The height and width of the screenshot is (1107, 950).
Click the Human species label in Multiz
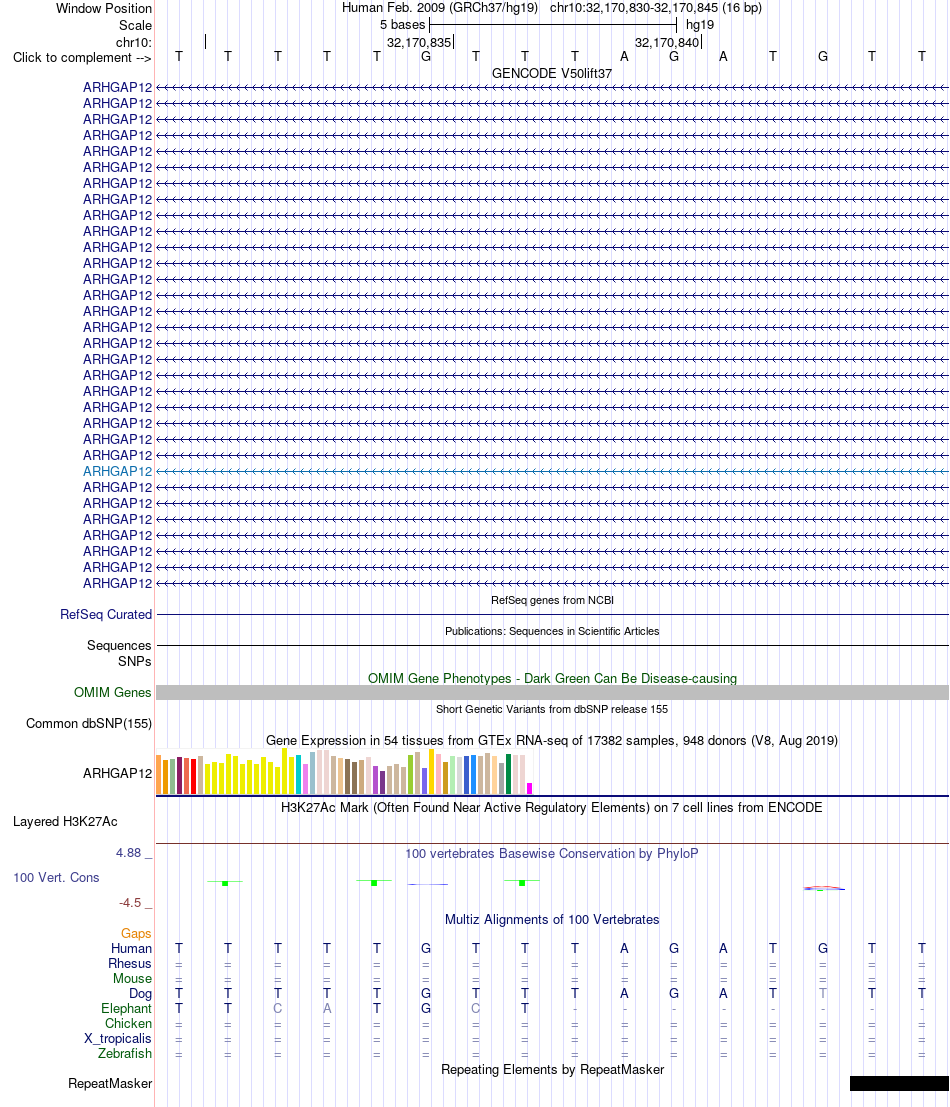pyautogui.click(x=131, y=949)
